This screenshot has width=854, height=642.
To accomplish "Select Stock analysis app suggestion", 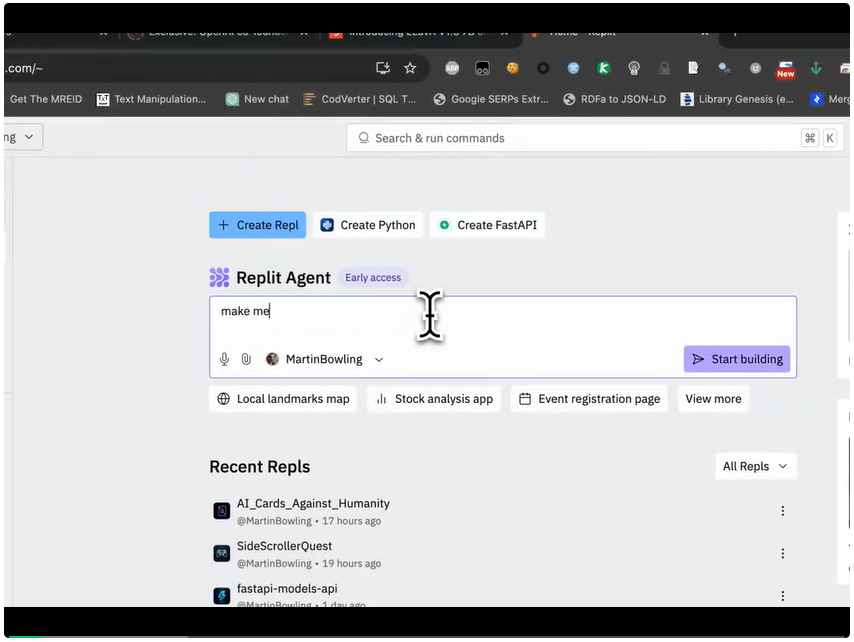I will click(x=434, y=399).
